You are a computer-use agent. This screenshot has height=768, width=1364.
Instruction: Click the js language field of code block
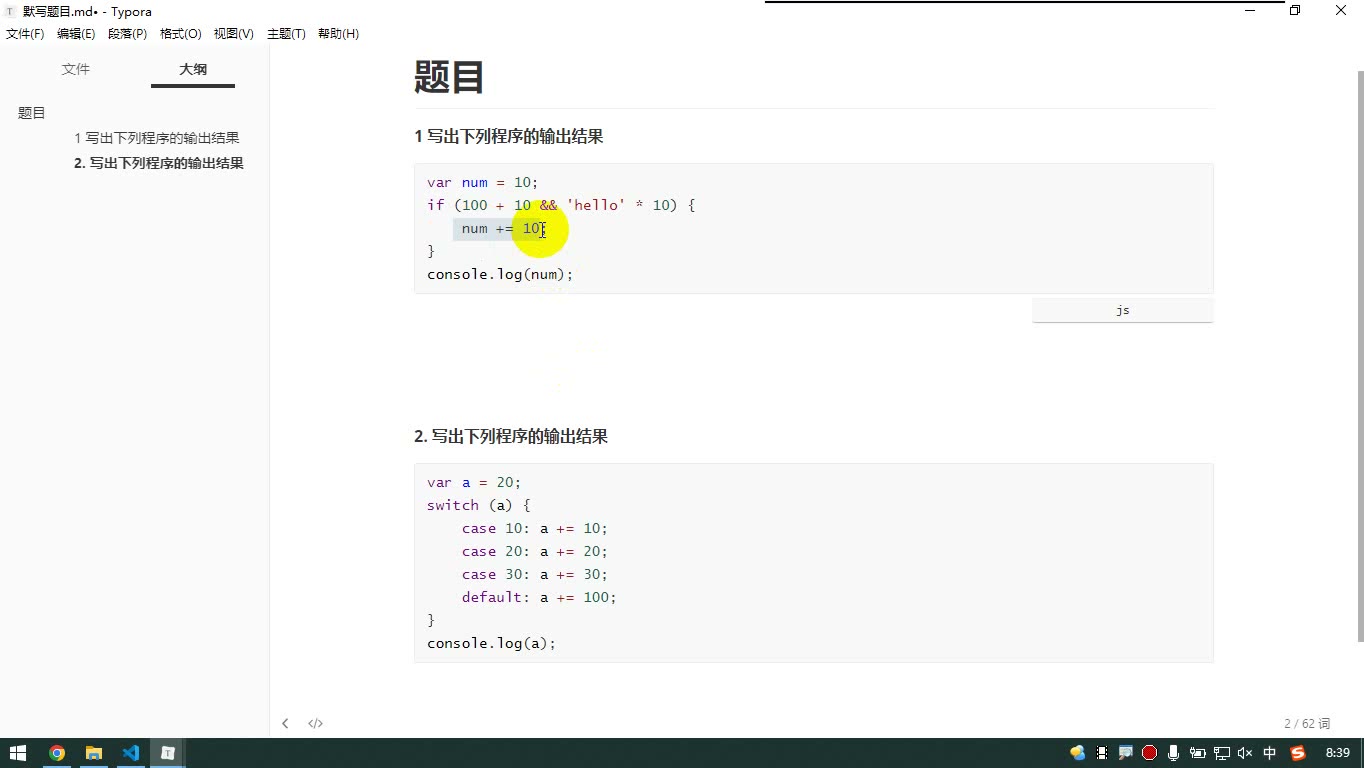1122,310
